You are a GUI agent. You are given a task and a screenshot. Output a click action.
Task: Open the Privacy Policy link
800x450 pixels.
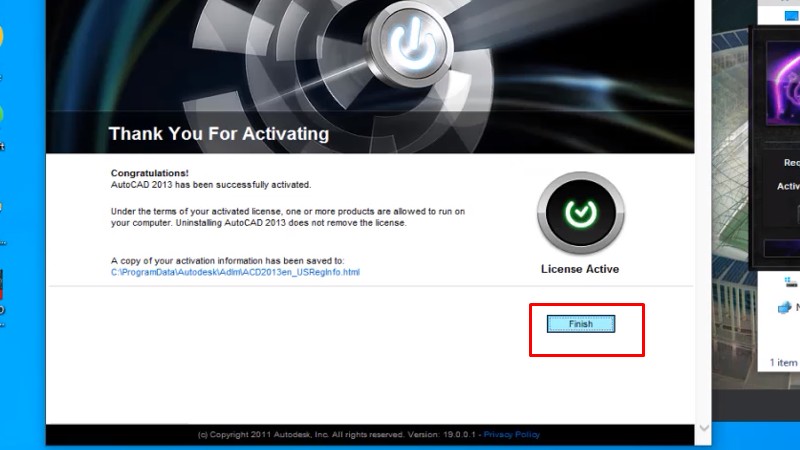click(513, 435)
